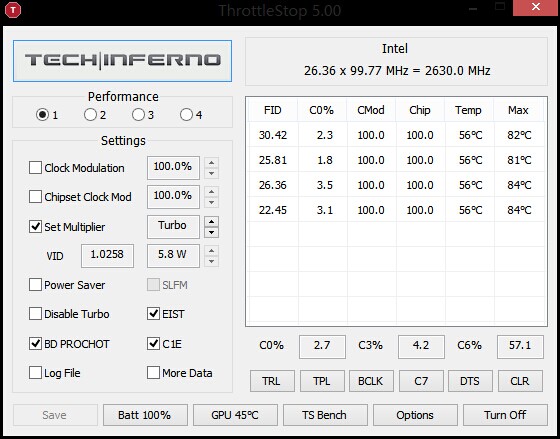Image resolution: width=560 pixels, height=439 pixels.
Task: Open the TPL turbo power limits window
Action: (322, 381)
